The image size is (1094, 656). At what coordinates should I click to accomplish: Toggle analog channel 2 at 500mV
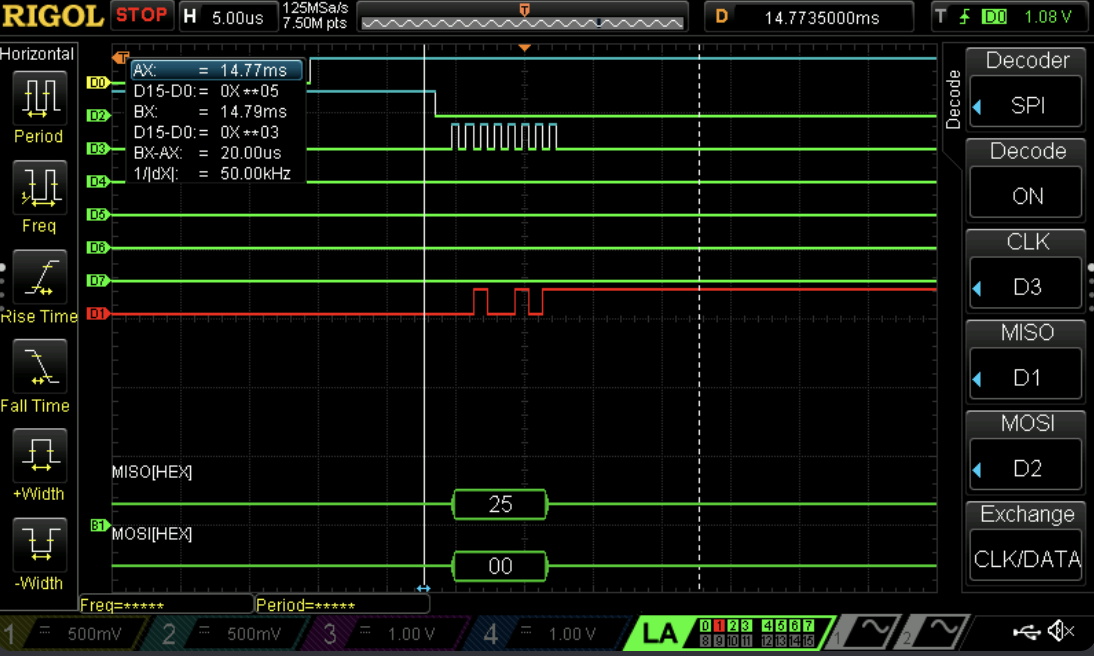[x=234, y=634]
